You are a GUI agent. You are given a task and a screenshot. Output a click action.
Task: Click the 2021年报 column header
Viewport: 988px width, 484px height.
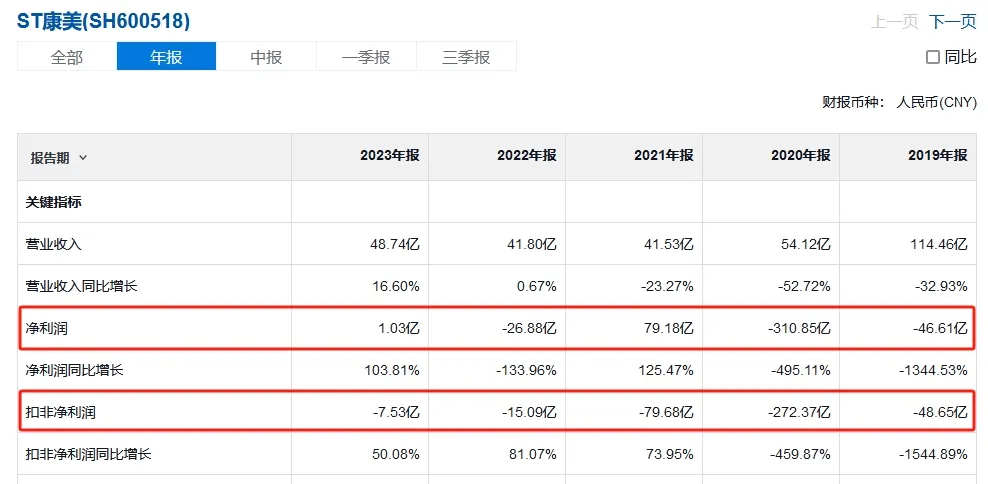pyautogui.click(x=664, y=156)
